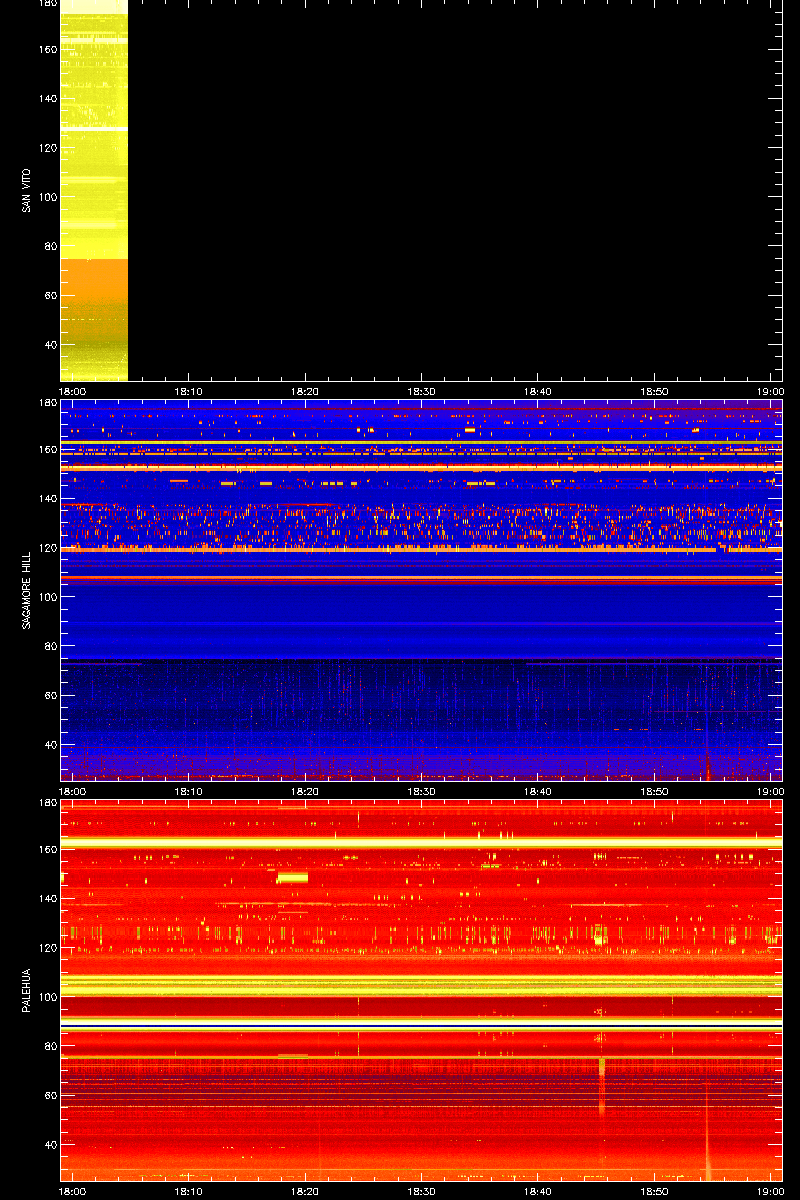
Task: Click the SAN VITO station label
Action: pyautogui.click(x=25, y=190)
